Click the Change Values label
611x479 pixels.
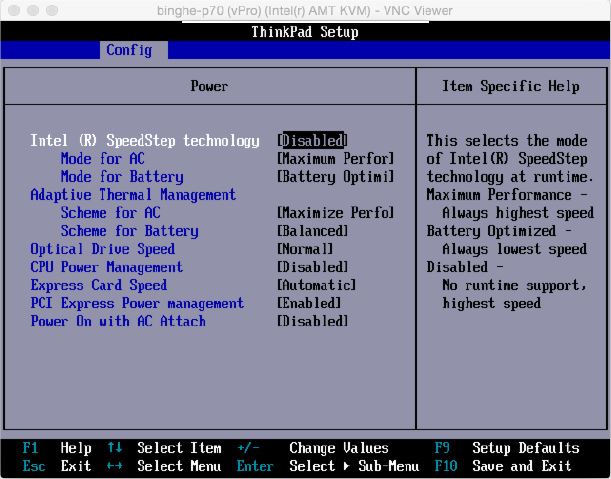pos(339,448)
